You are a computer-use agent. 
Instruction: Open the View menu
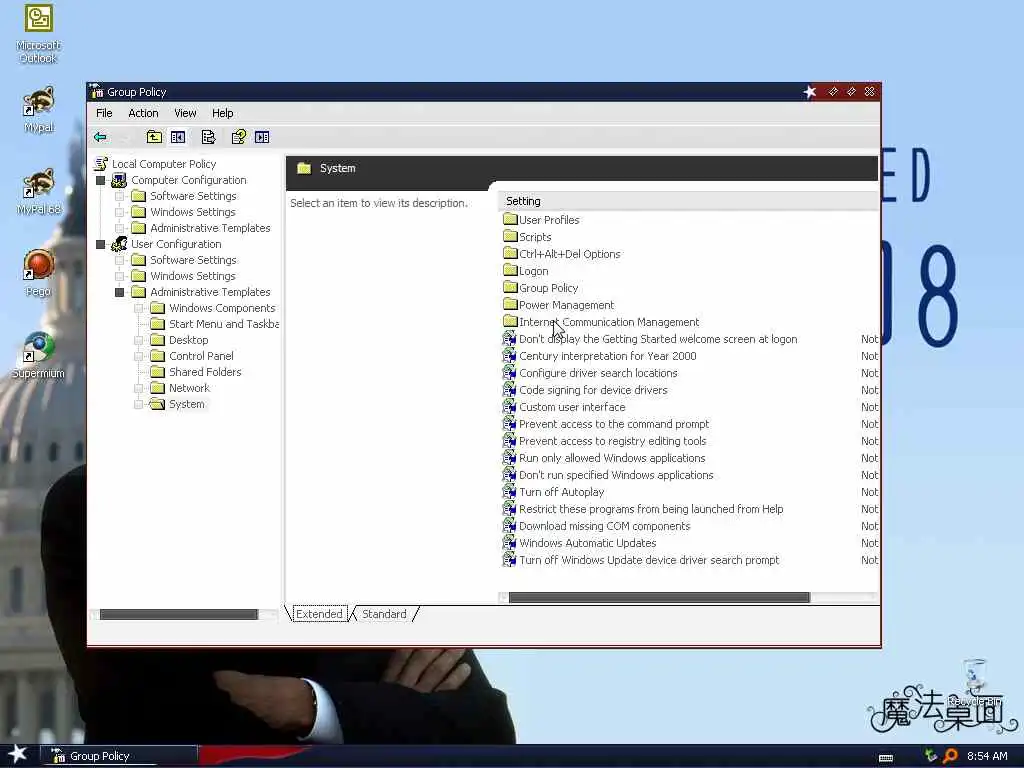click(185, 113)
